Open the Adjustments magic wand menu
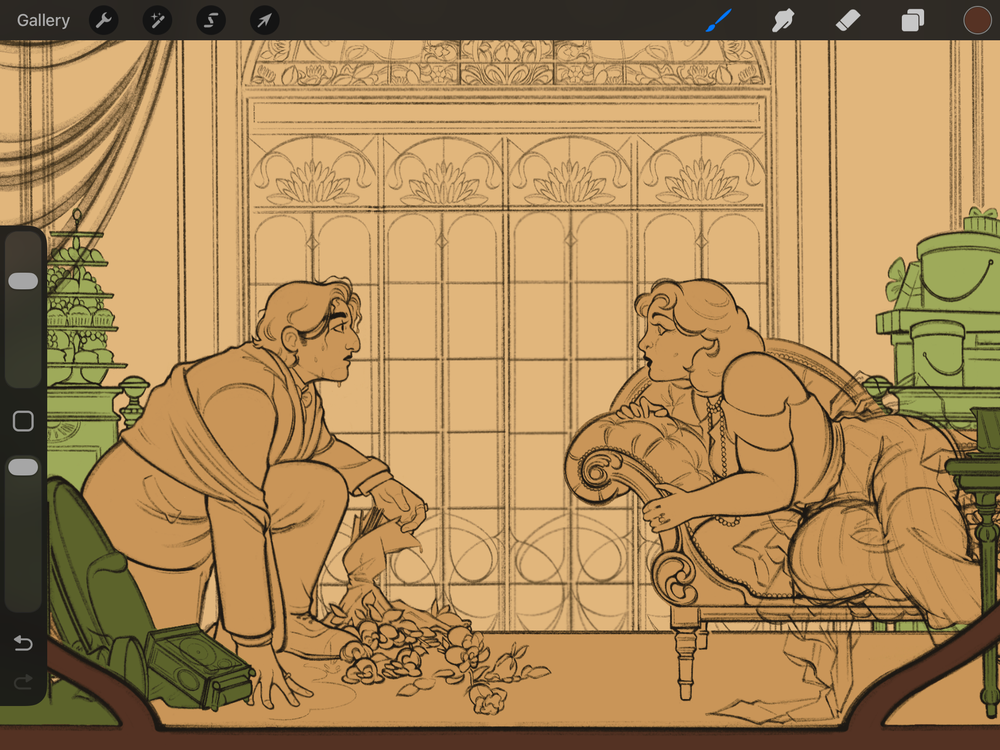Viewport: 1000px width, 750px height. pyautogui.click(x=157, y=20)
